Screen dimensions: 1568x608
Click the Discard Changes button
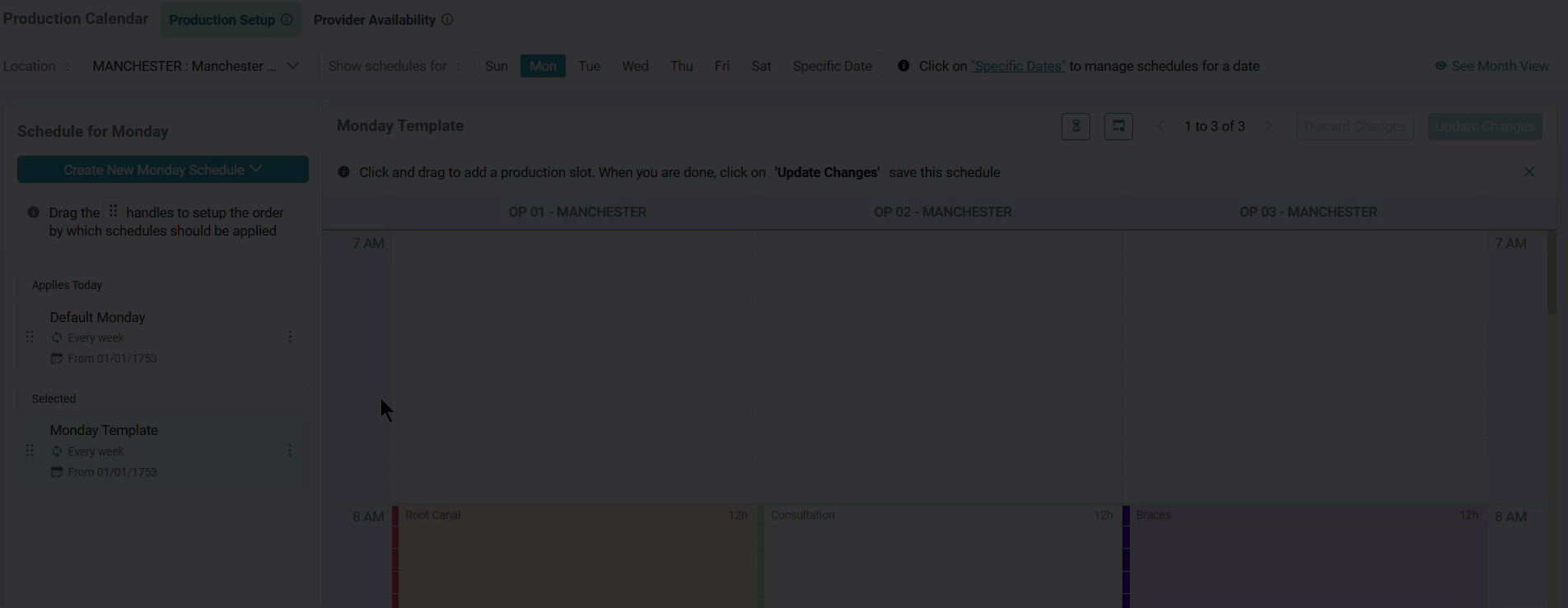1355,126
